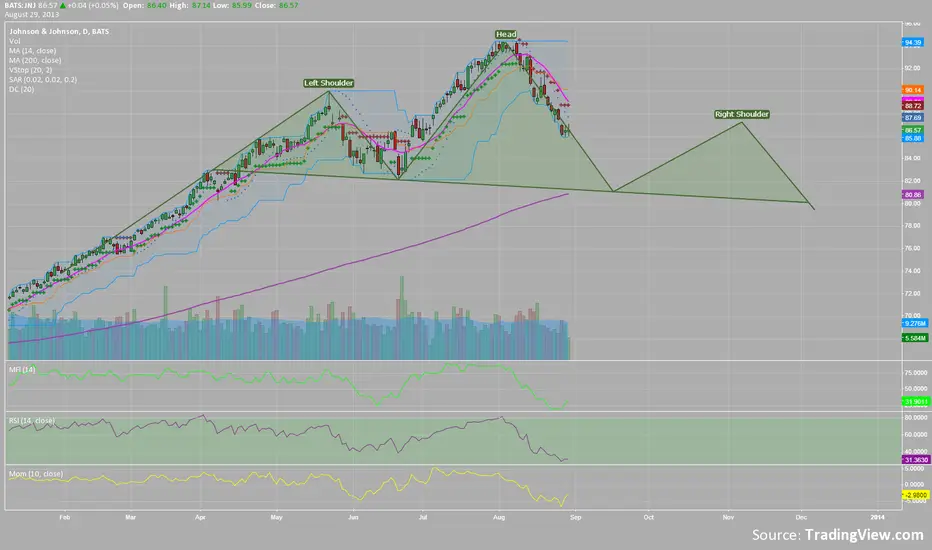Viewport: 932px width, 550px height.
Task: Click the 'Jul' label on time axis
Action: [x=423, y=517]
